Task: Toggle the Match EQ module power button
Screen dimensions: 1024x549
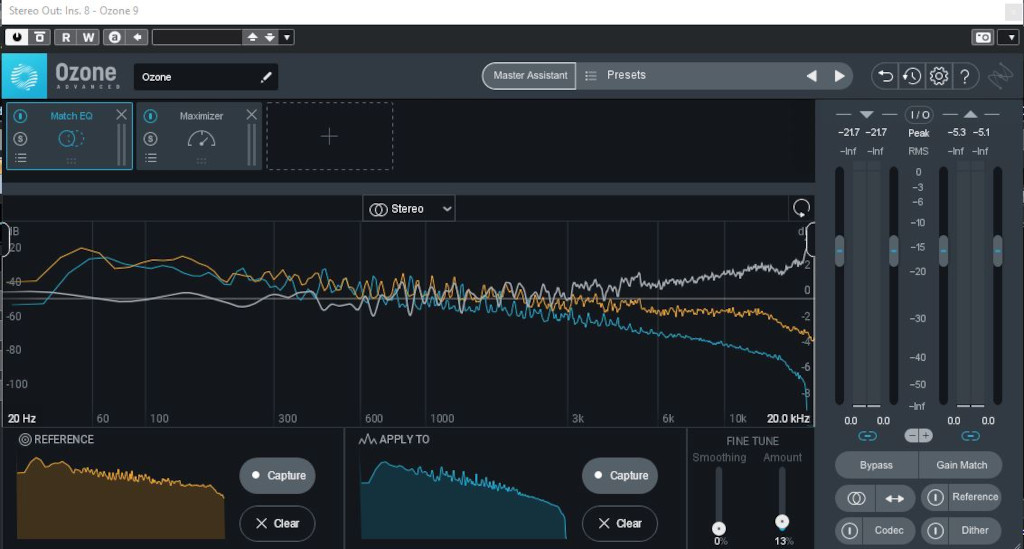Action: (x=20, y=116)
